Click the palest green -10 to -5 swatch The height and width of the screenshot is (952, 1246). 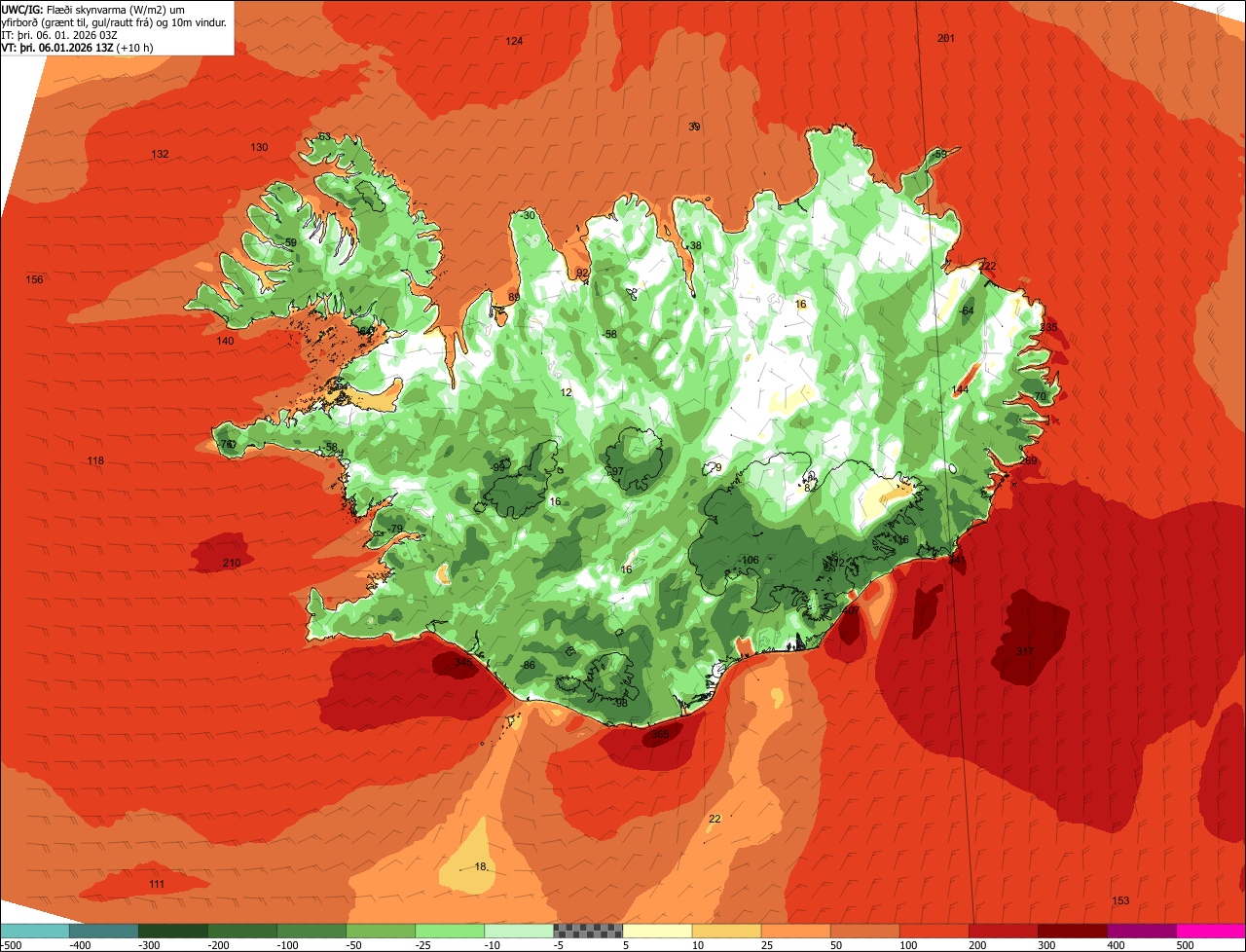click(x=520, y=931)
